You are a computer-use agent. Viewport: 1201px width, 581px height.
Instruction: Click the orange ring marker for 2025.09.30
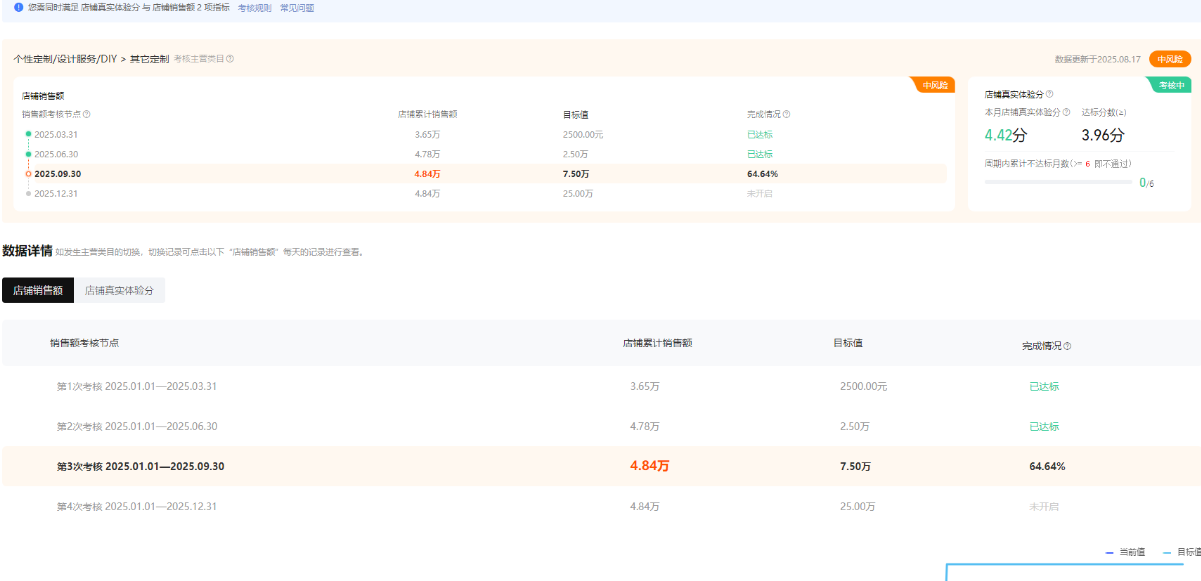(x=28, y=174)
